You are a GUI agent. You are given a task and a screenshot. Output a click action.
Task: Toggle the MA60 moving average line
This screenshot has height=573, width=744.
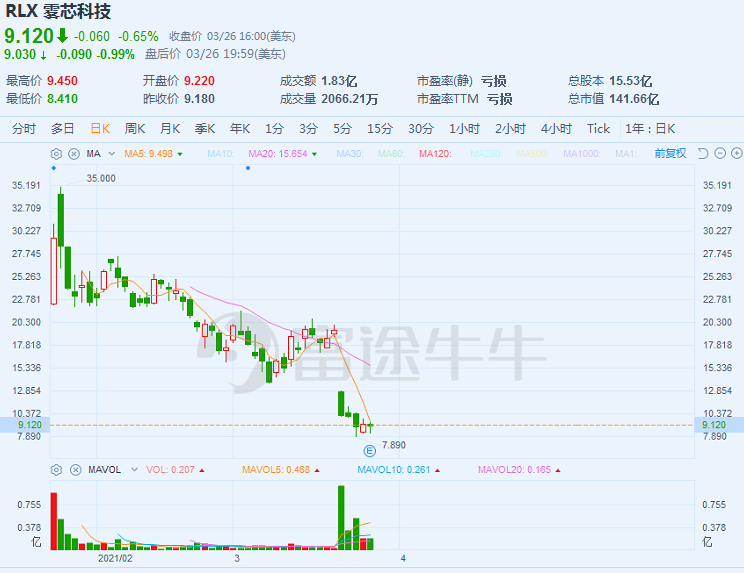point(391,154)
